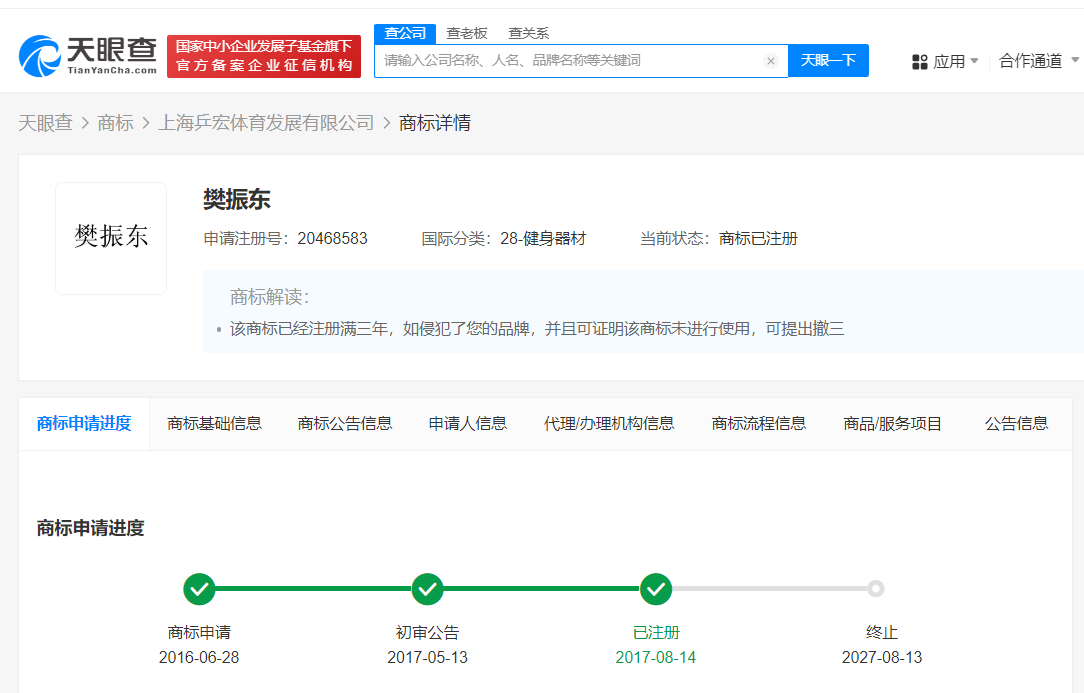The image size is (1084, 693).
Task: Switch to the 查老板 search tab
Action: click(x=466, y=32)
